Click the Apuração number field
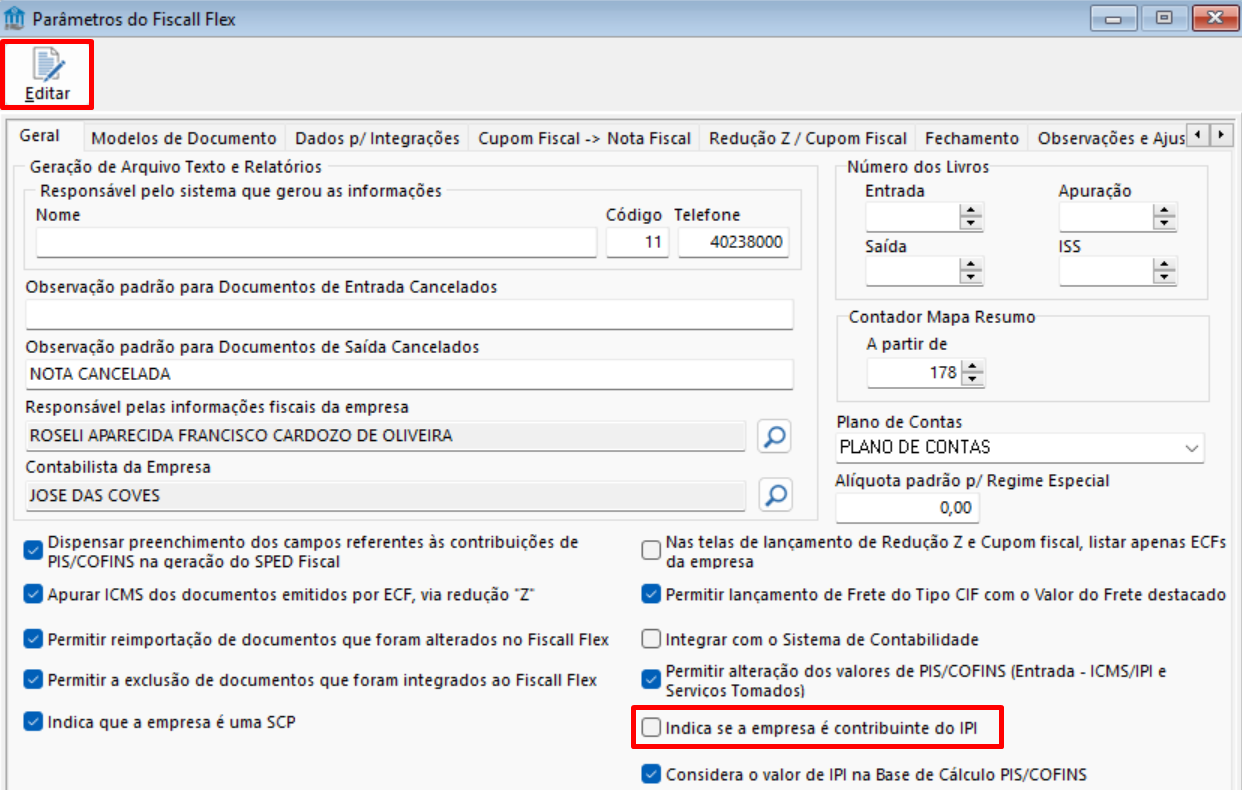1242x790 pixels. click(x=1105, y=217)
